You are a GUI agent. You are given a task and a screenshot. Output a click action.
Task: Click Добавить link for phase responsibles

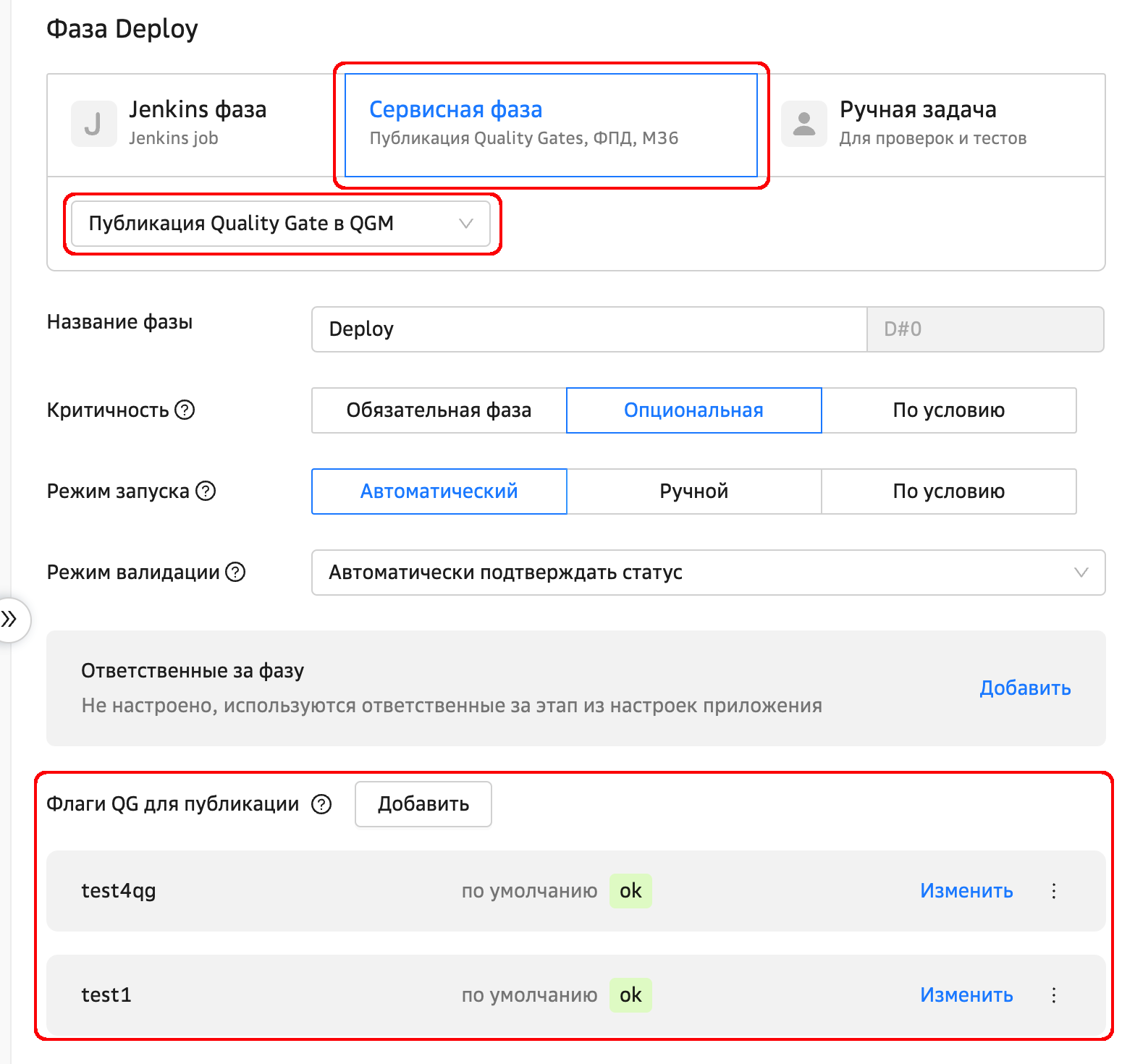point(1024,688)
